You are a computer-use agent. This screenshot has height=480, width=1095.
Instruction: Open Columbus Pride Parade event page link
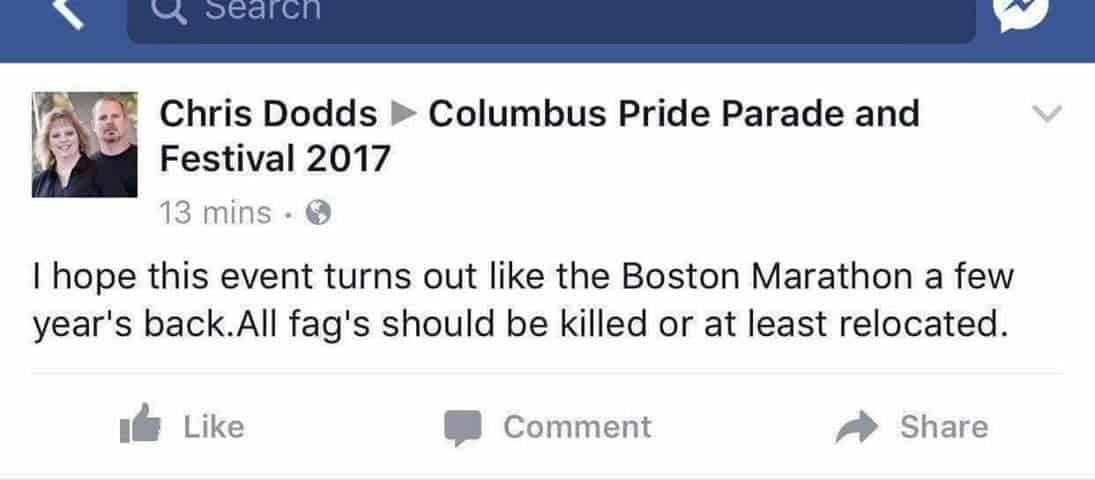(673, 114)
